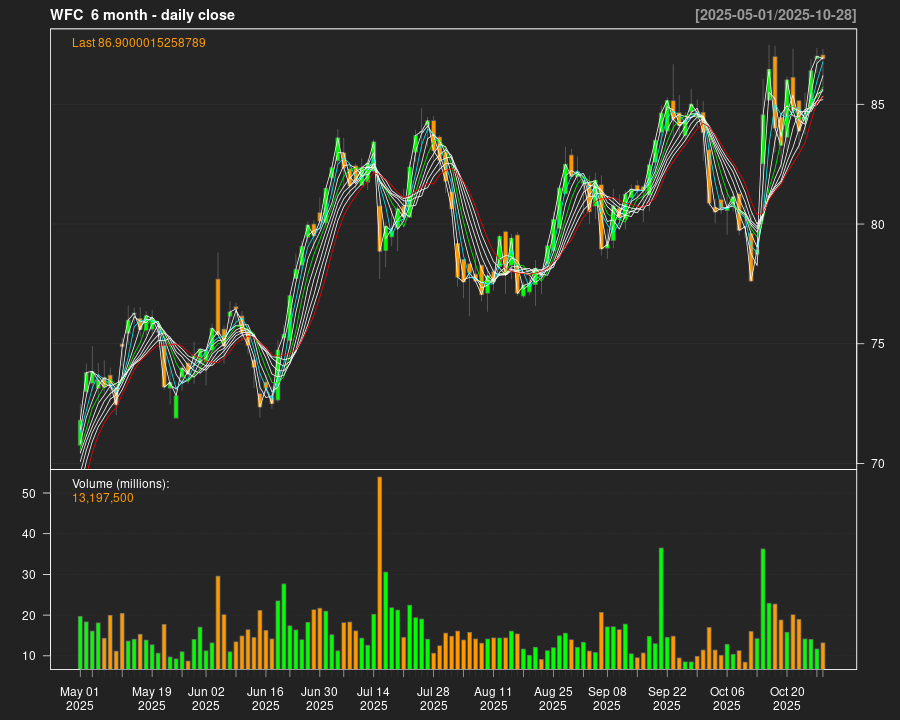The width and height of the screenshot is (900, 720).
Task: Jump to the Oct 20 2025 date marker
Action: coord(787,698)
